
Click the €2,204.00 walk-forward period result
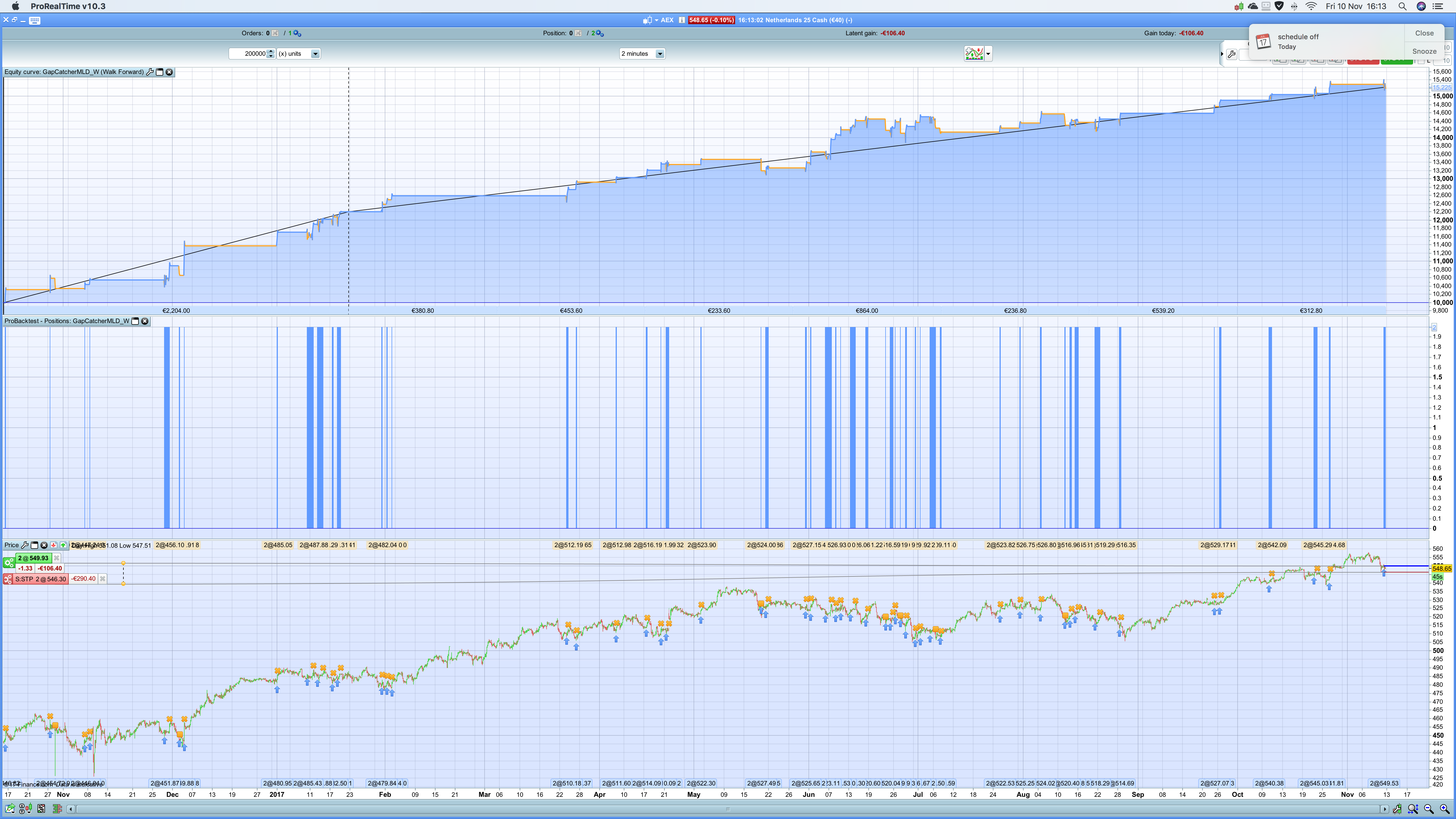click(176, 311)
